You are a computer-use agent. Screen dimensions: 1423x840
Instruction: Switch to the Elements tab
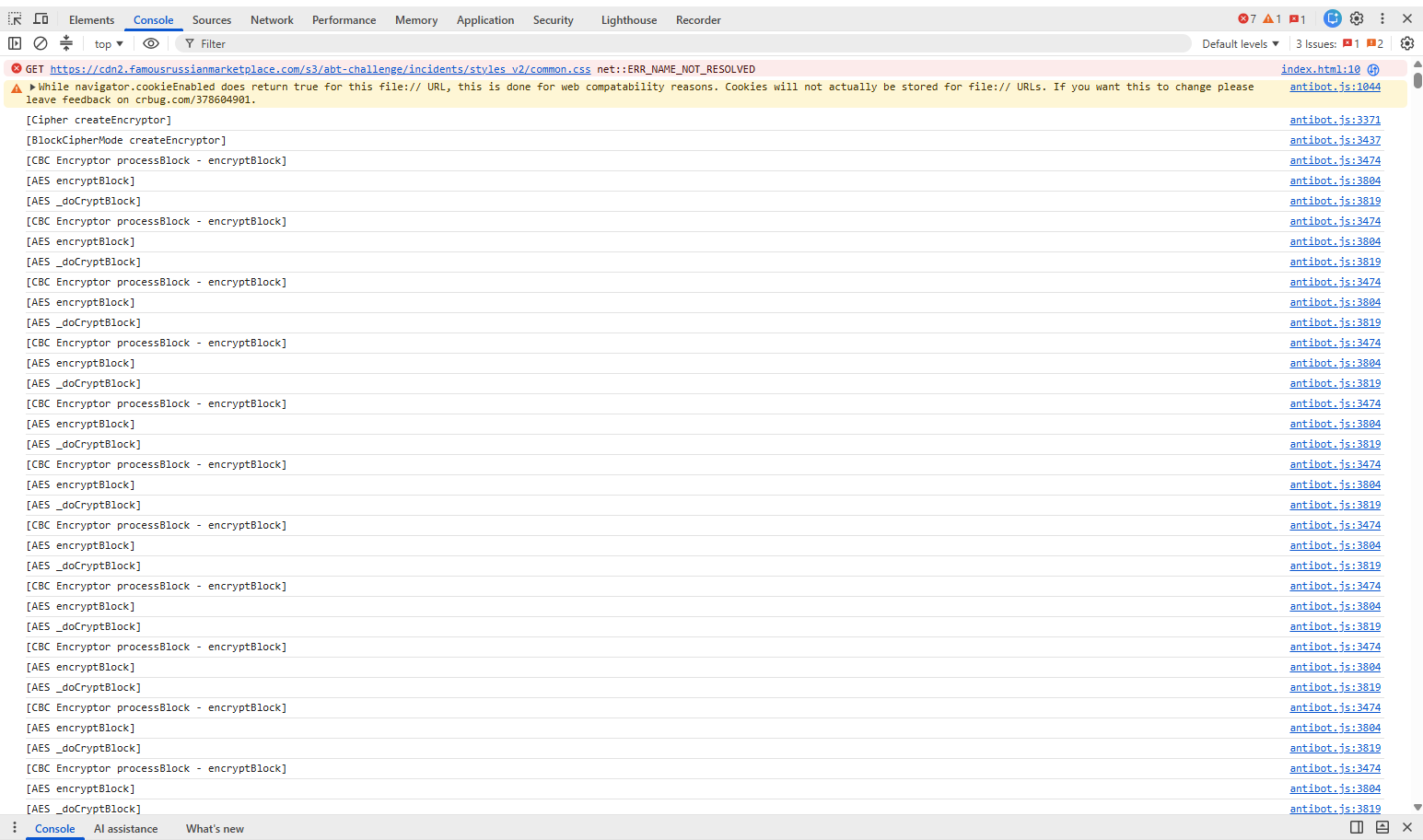92,20
